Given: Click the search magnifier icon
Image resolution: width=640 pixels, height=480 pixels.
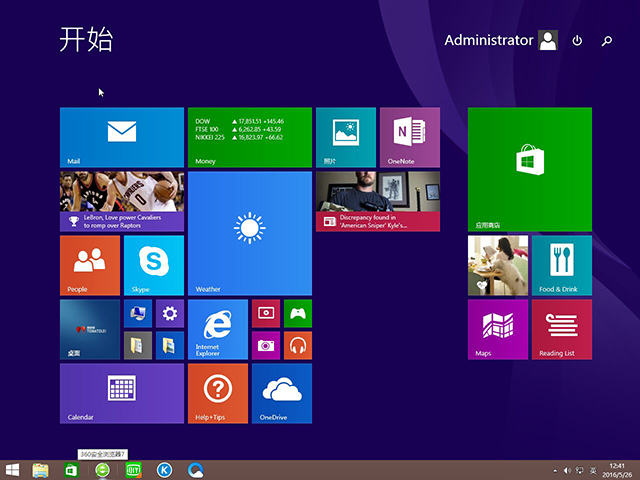Looking at the screenshot, I should click(x=607, y=40).
